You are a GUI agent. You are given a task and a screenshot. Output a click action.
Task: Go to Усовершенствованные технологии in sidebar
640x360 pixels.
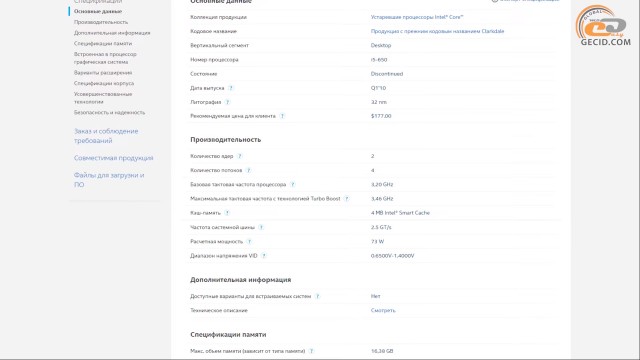point(103,98)
